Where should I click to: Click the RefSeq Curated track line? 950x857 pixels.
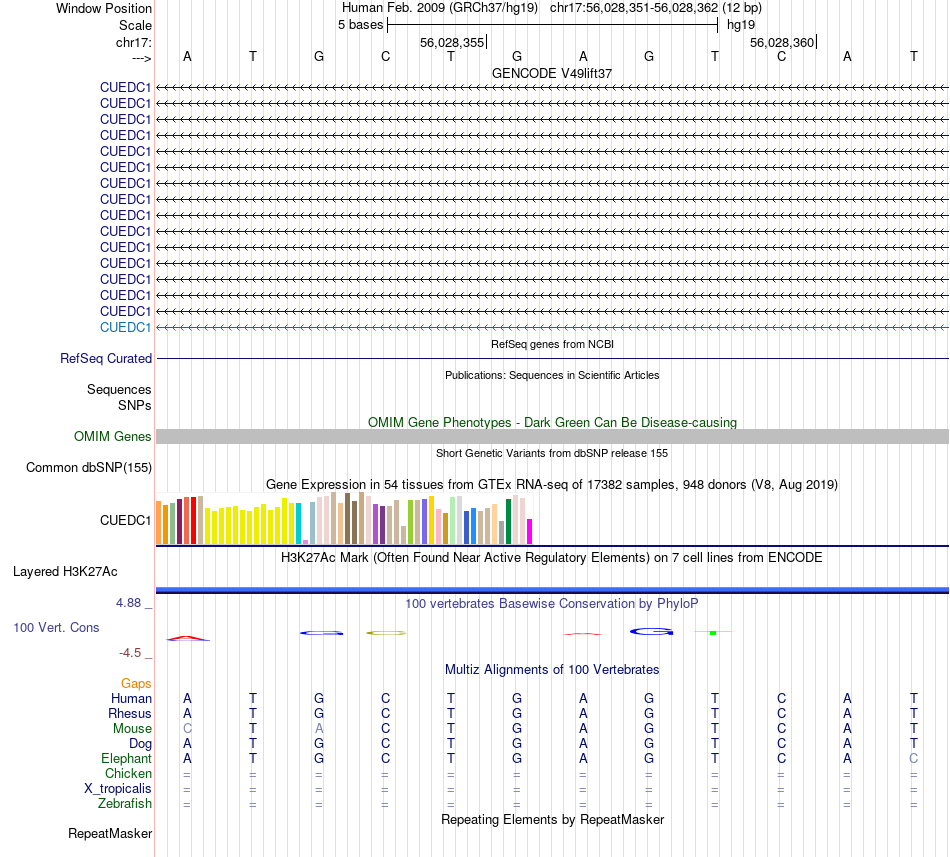click(552, 359)
